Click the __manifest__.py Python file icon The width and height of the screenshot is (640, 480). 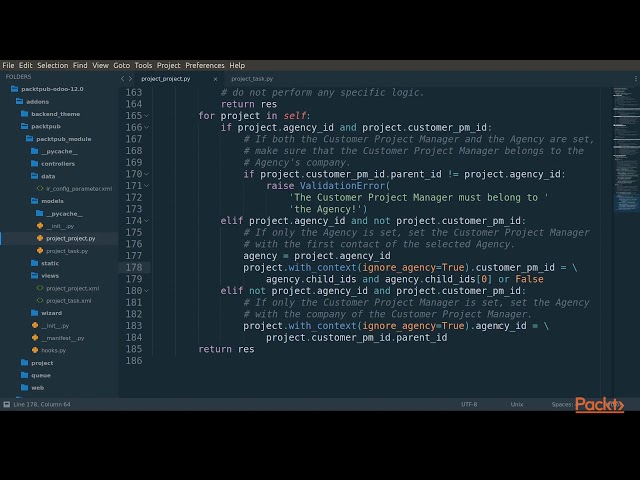click(35, 338)
